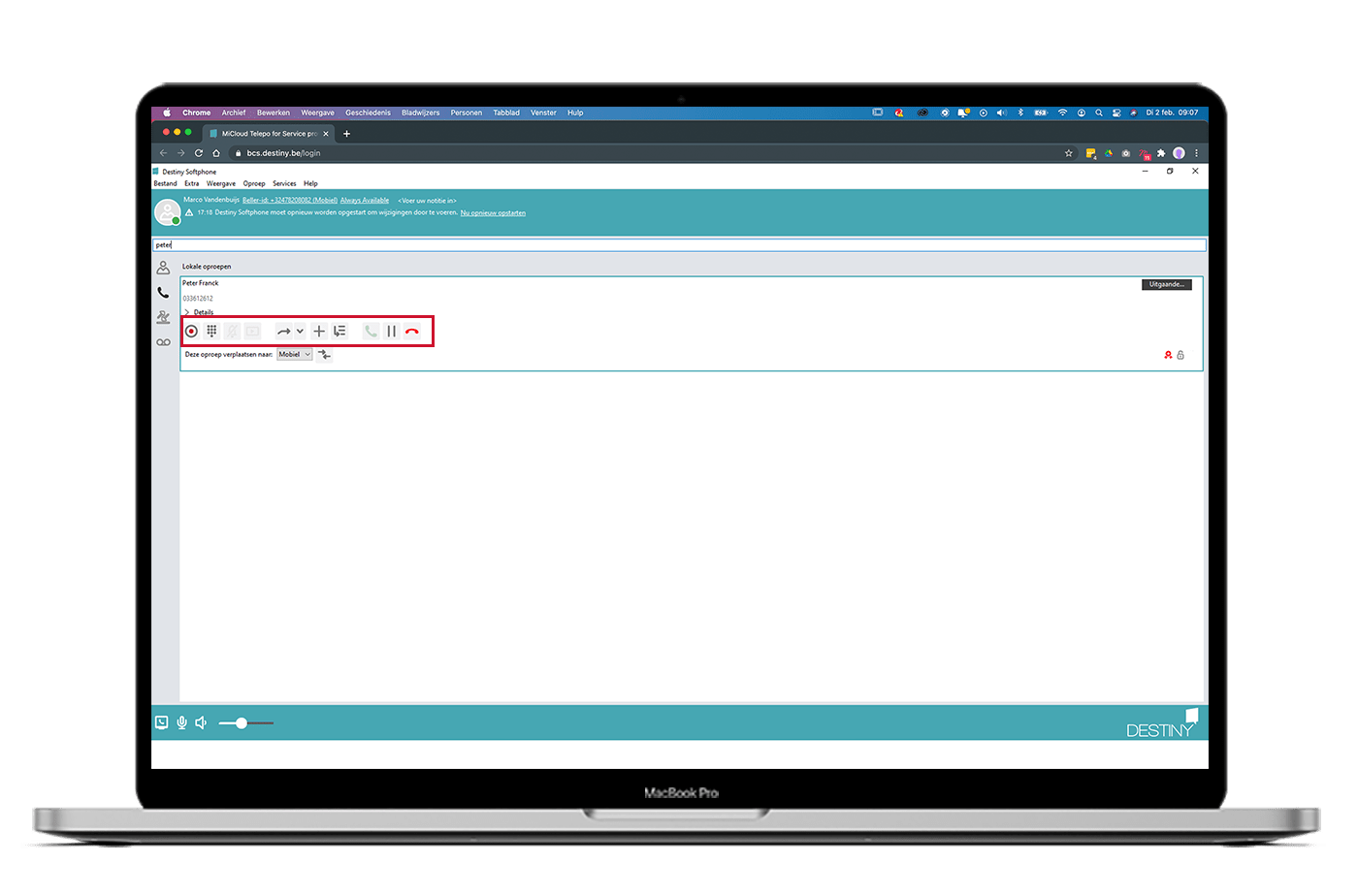Click the Apple menu logo
This screenshot has height=896, width=1358.
click(x=167, y=112)
